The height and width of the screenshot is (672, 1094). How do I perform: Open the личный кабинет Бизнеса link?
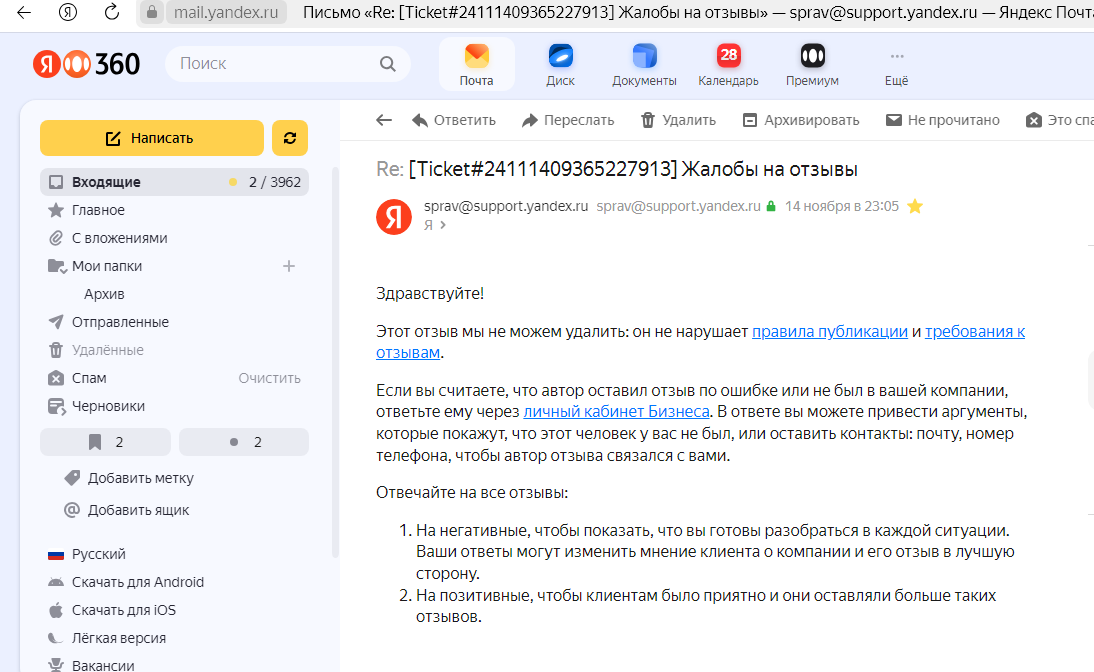coord(616,412)
